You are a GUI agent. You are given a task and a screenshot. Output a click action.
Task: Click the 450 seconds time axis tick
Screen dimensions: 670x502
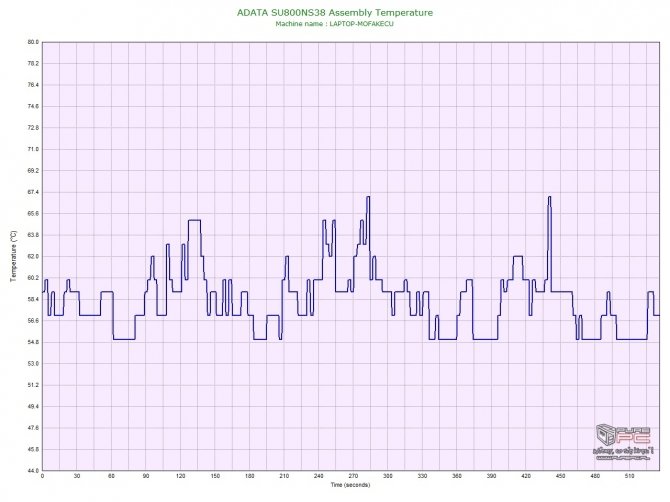pos(561,476)
